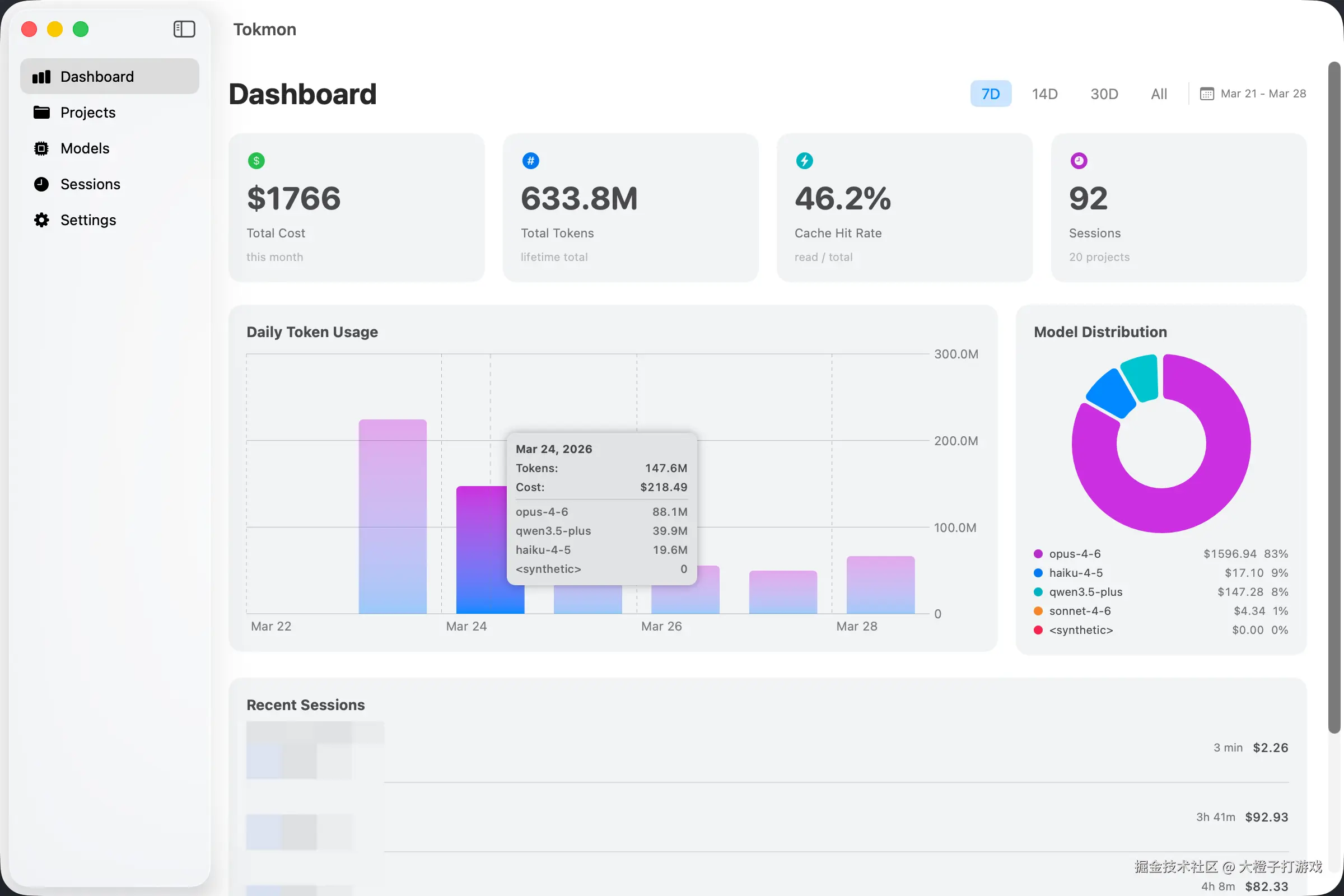
Task: Switch to the 14D time range tab
Action: (x=1044, y=93)
